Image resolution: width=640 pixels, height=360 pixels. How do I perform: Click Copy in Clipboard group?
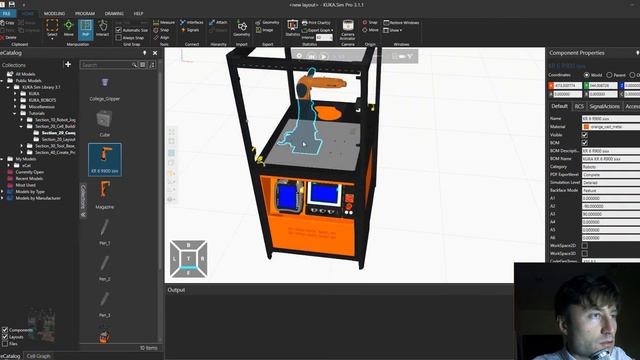pyautogui.click(x=7, y=23)
